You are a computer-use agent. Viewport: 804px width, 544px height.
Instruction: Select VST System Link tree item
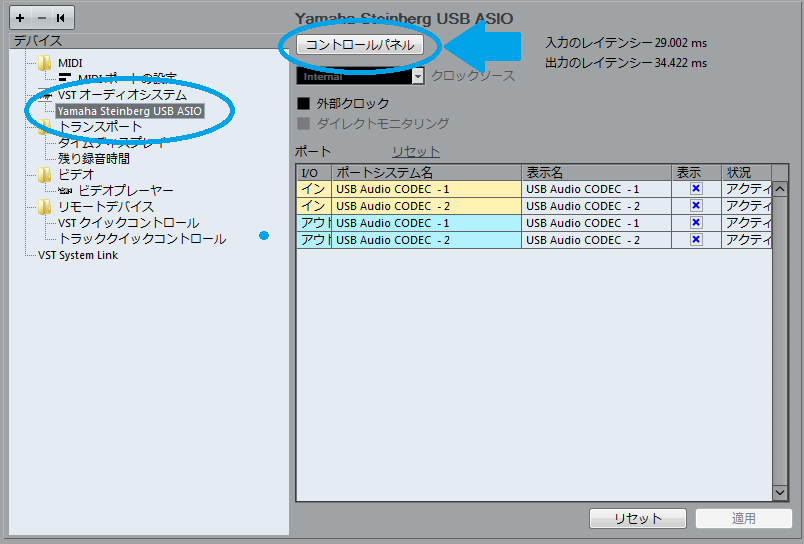click(x=78, y=255)
